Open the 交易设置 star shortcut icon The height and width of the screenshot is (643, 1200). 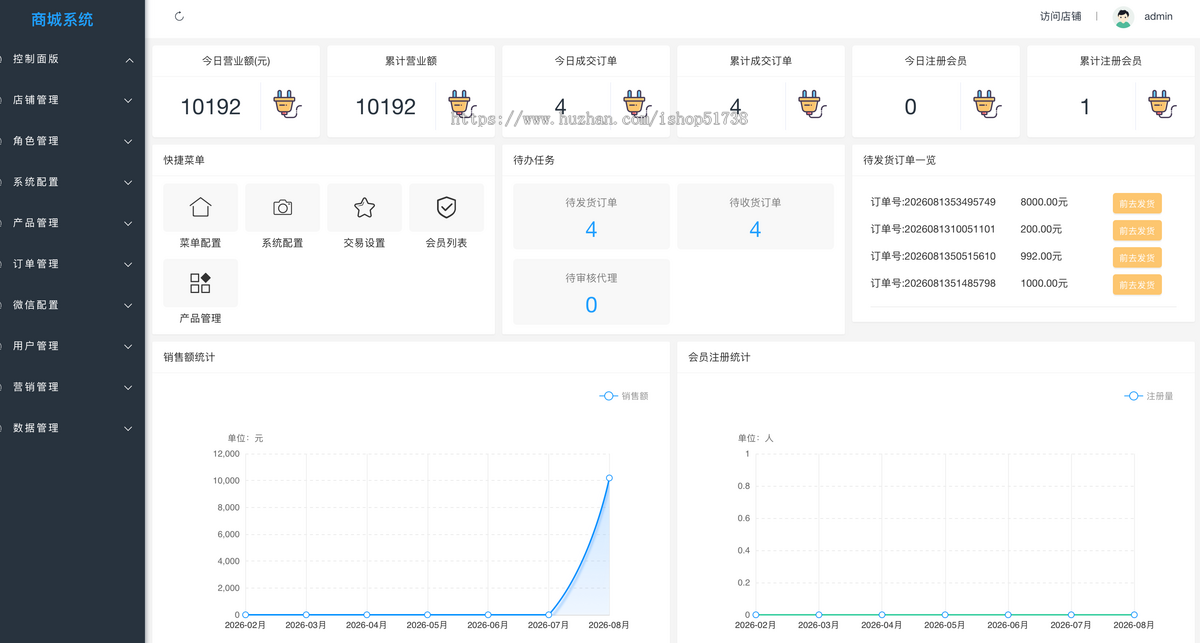point(365,207)
